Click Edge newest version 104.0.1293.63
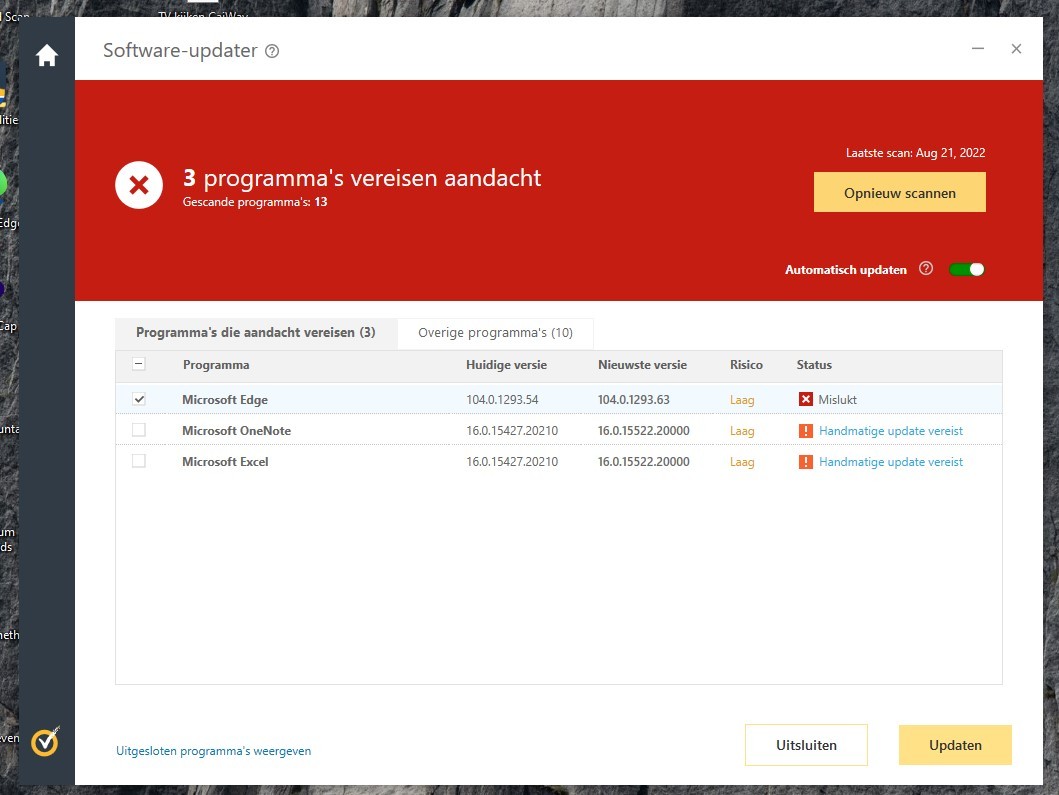The width and height of the screenshot is (1059, 795). pos(634,400)
